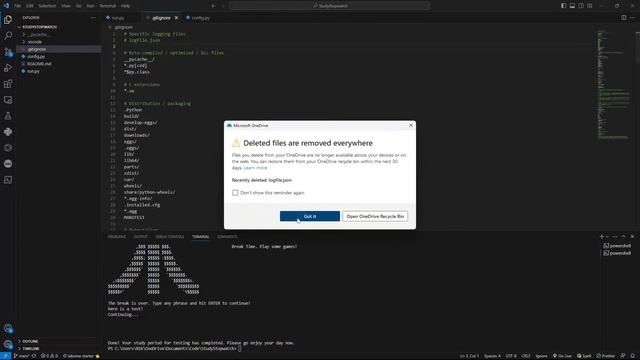Select the first powershell terminal entry
Image resolution: width=640 pixels, height=360 pixels.
[617, 246]
